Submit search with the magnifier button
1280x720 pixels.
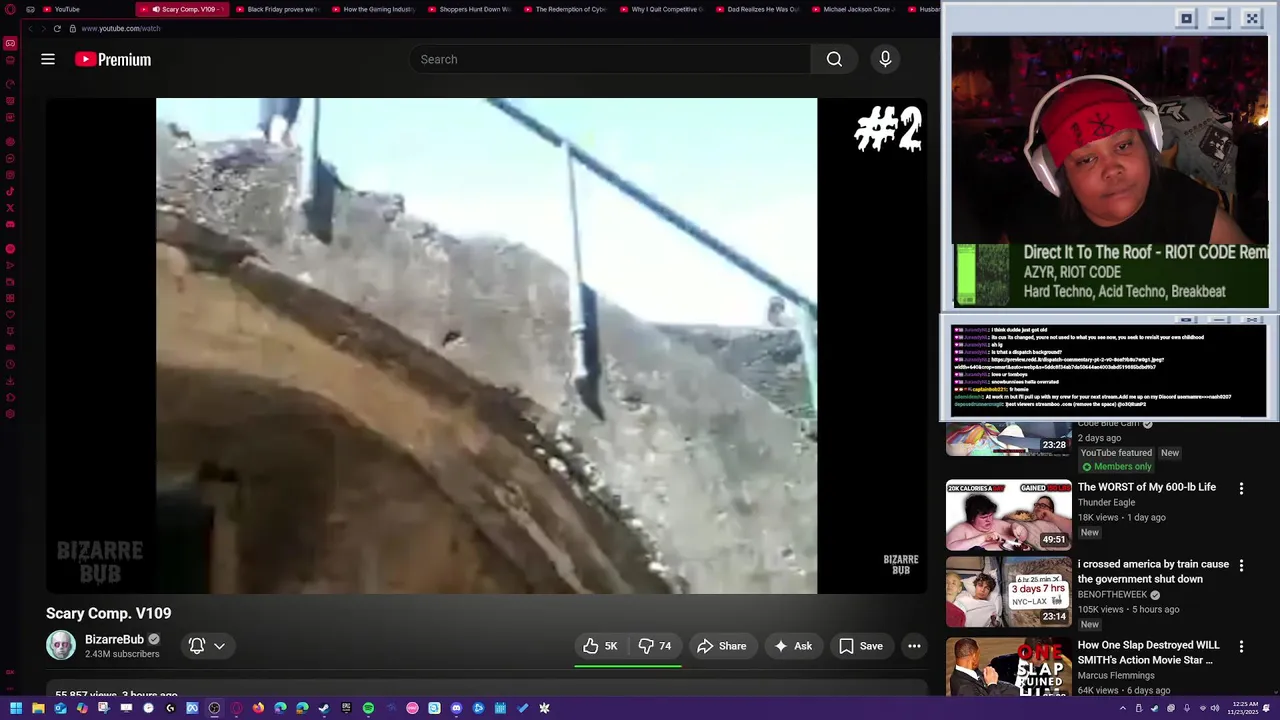tap(834, 59)
